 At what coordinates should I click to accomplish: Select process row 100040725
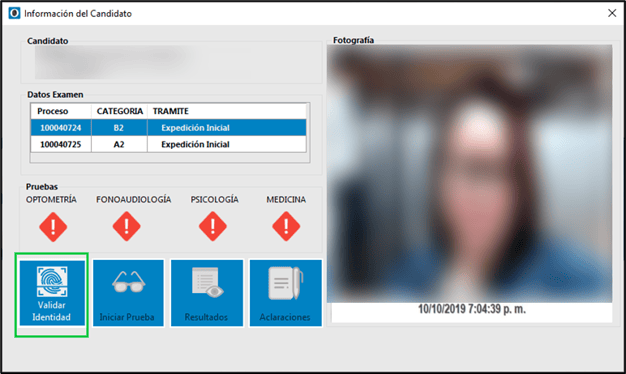pos(168,144)
